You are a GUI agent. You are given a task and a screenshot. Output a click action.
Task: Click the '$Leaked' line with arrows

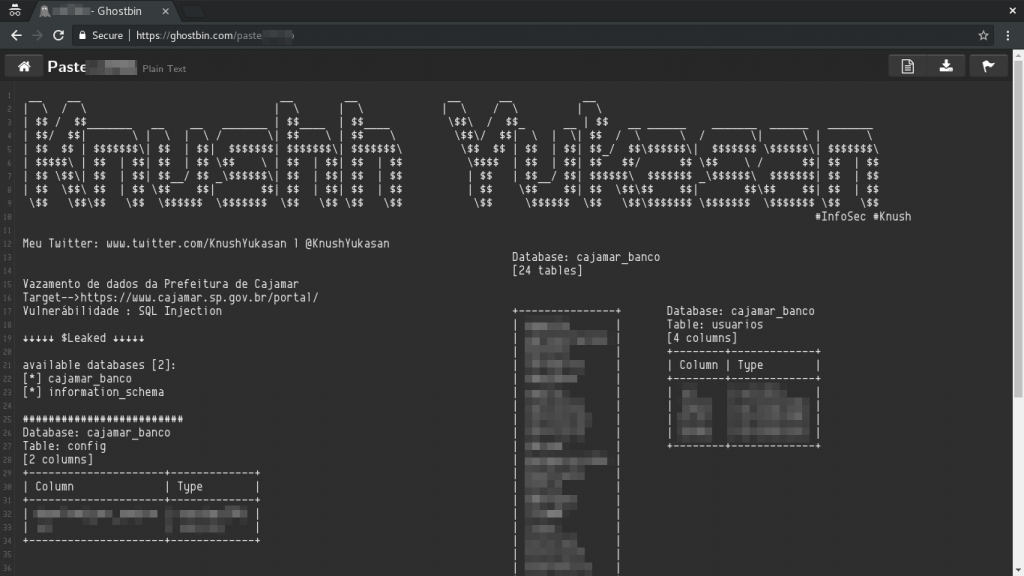84,338
